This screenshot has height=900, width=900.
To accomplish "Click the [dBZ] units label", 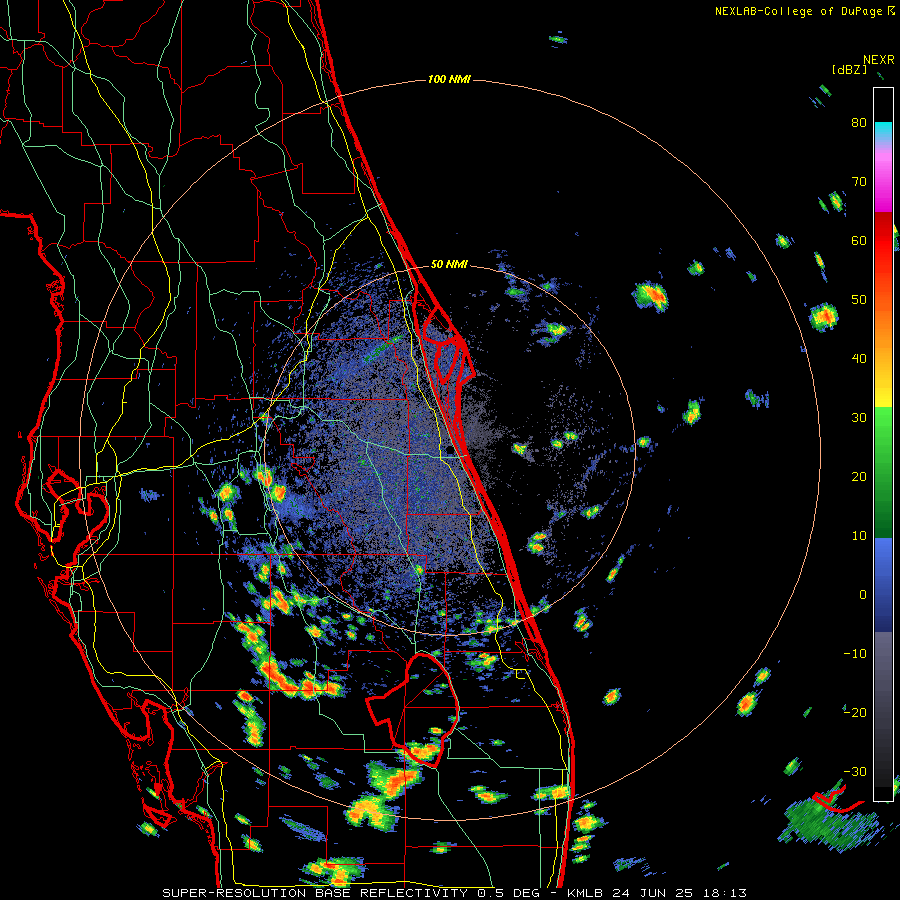I will click(x=849, y=70).
